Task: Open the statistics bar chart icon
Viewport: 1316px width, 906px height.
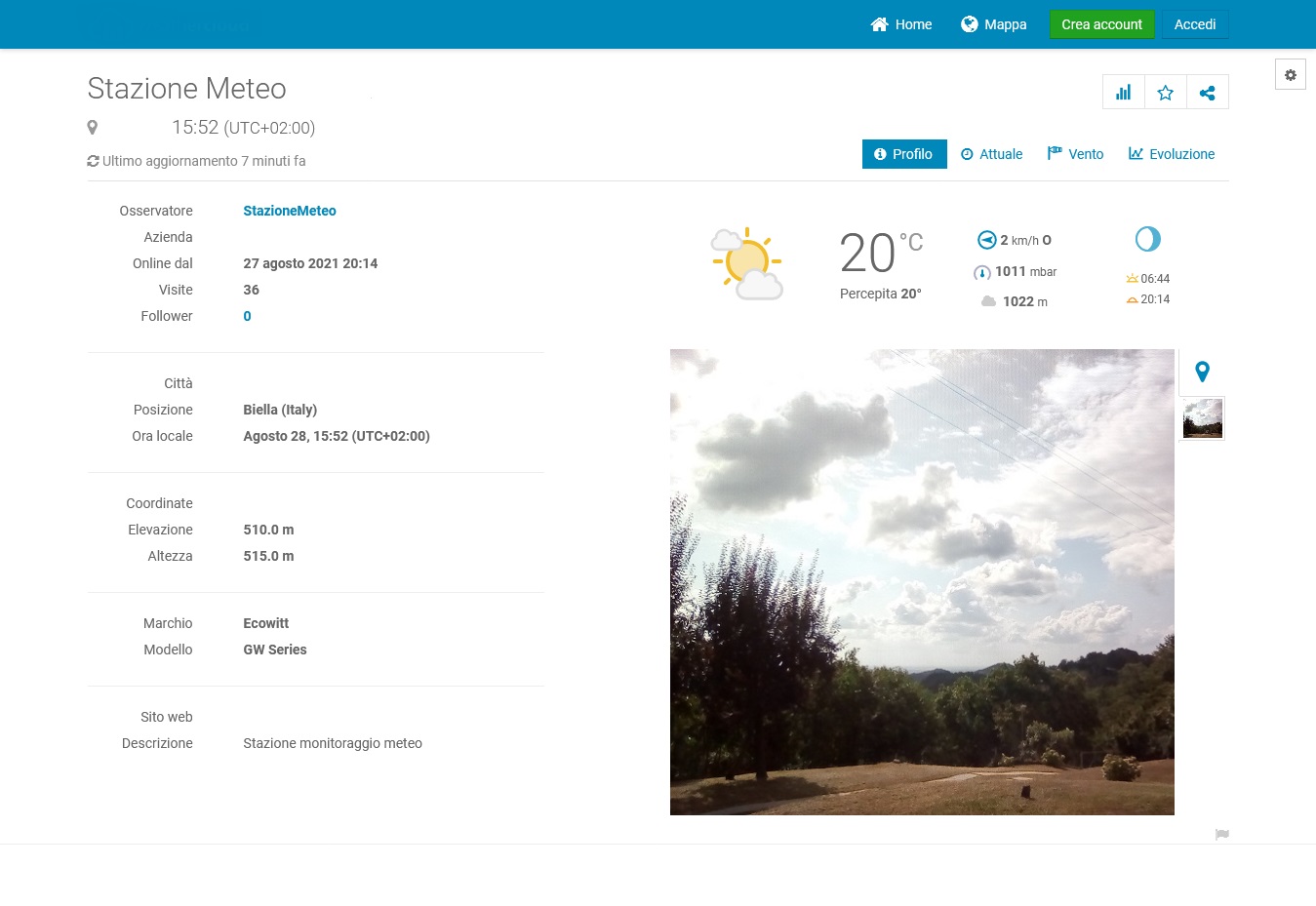Action: coord(1124,93)
